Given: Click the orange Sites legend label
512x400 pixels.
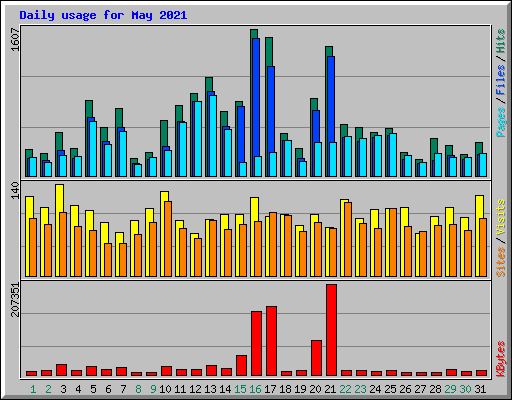Looking at the screenshot, I should pos(501,262).
